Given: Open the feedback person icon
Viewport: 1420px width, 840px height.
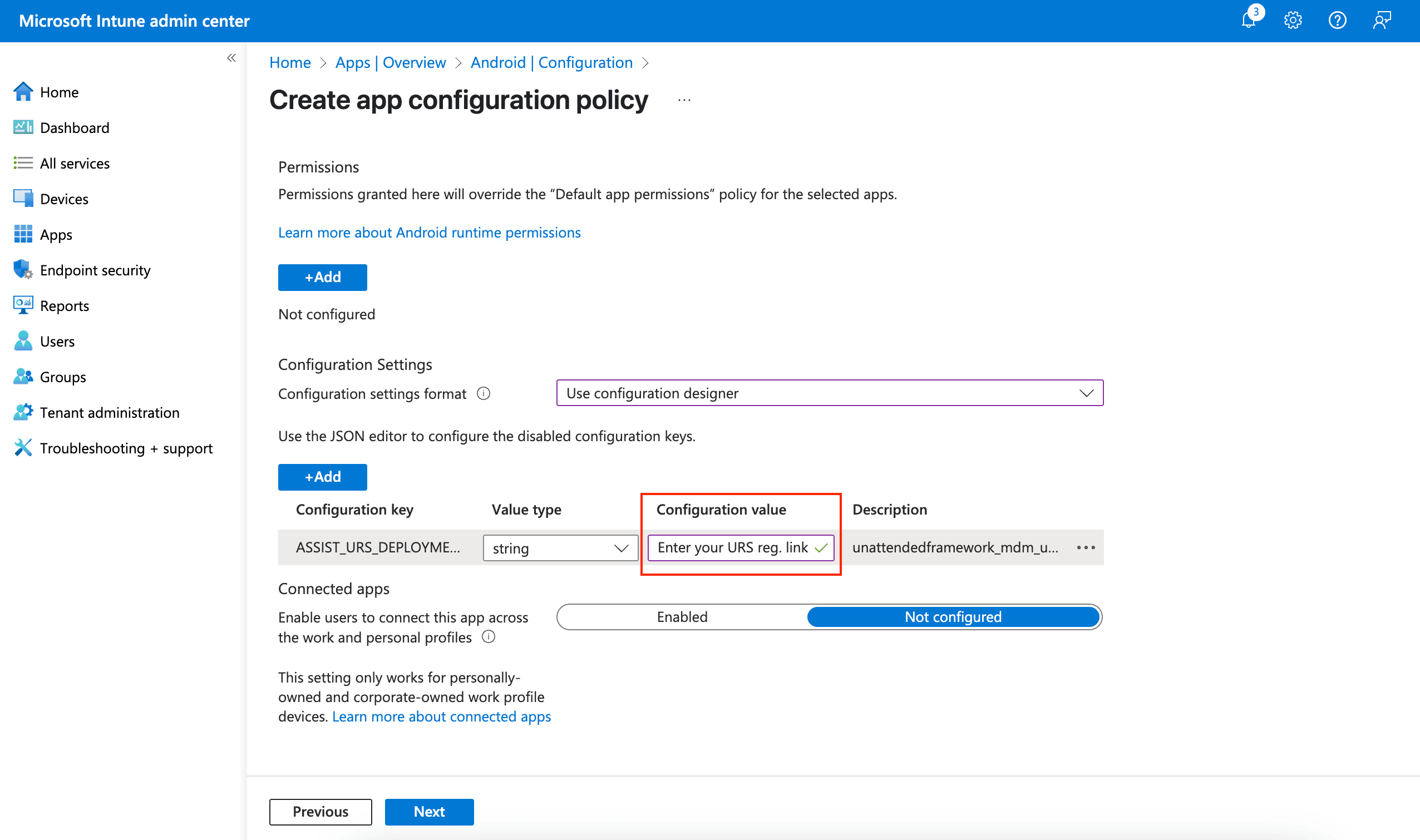Looking at the screenshot, I should [x=1382, y=21].
